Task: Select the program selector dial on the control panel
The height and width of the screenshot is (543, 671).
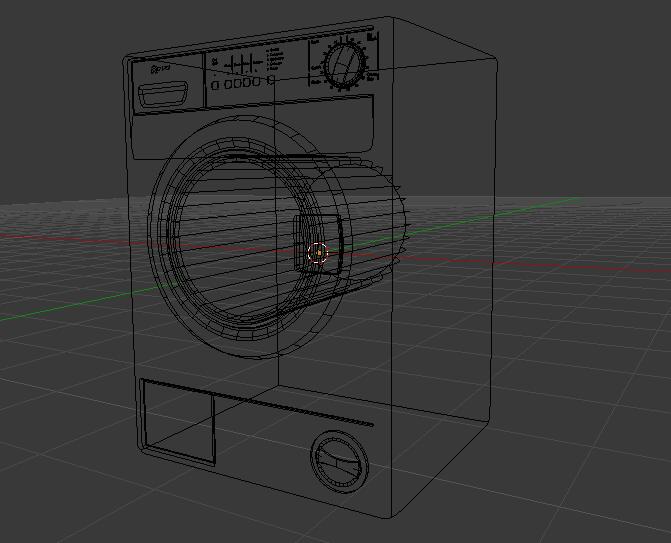Action: [x=345, y=64]
